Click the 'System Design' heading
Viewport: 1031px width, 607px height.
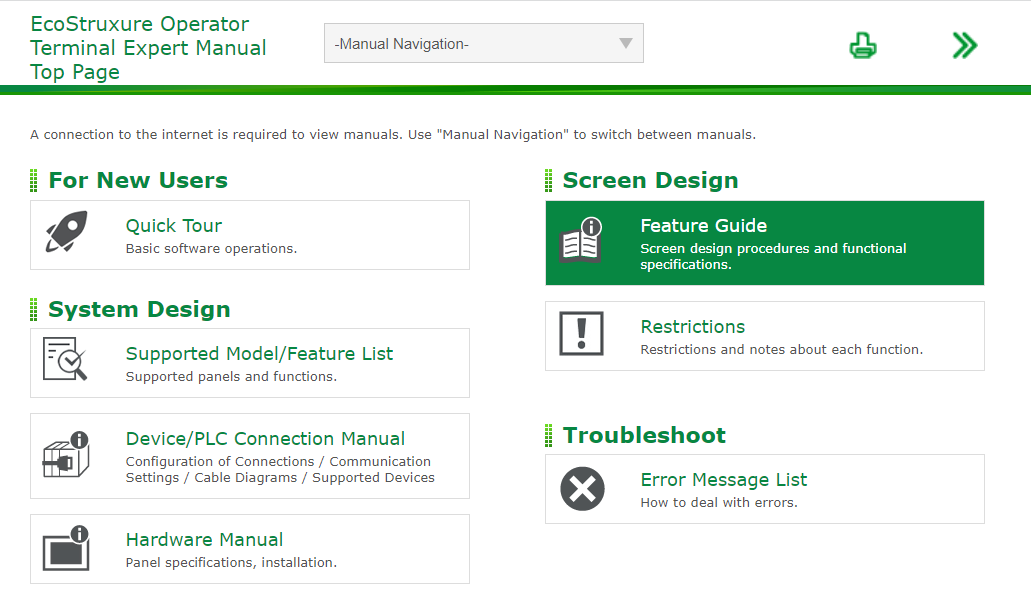pos(139,309)
